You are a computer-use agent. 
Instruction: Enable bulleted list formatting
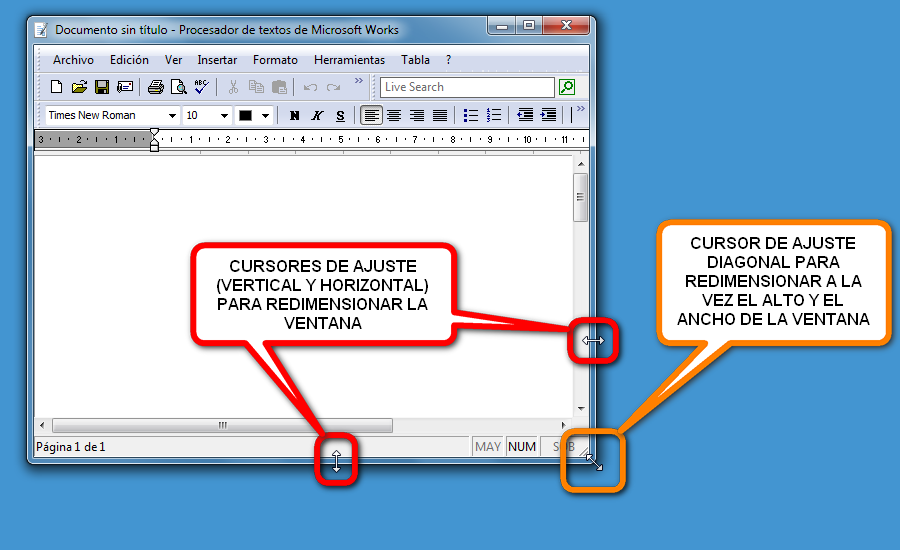tap(471, 115)
